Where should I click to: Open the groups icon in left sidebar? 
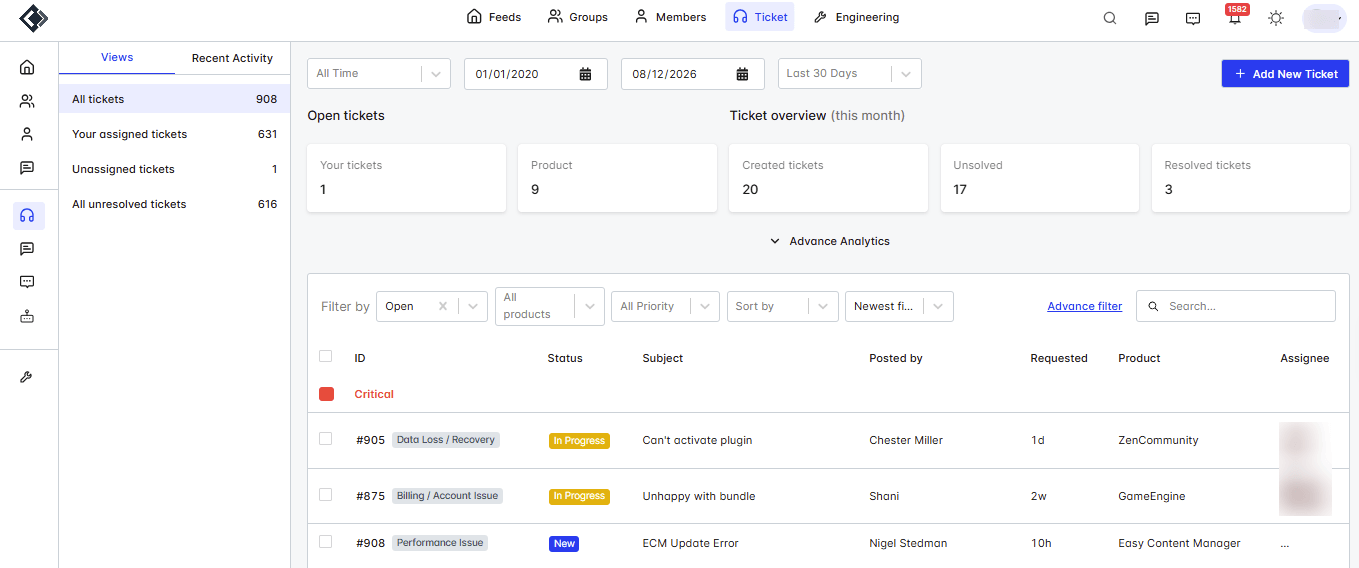[x=27, y=101]
